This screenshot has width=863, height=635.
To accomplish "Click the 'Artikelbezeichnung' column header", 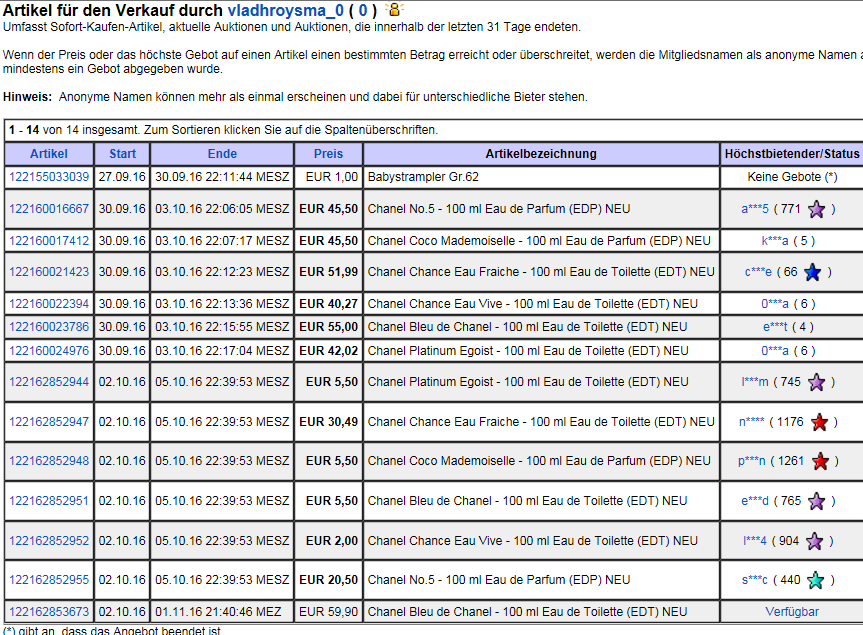I will [x=541, y=154].
